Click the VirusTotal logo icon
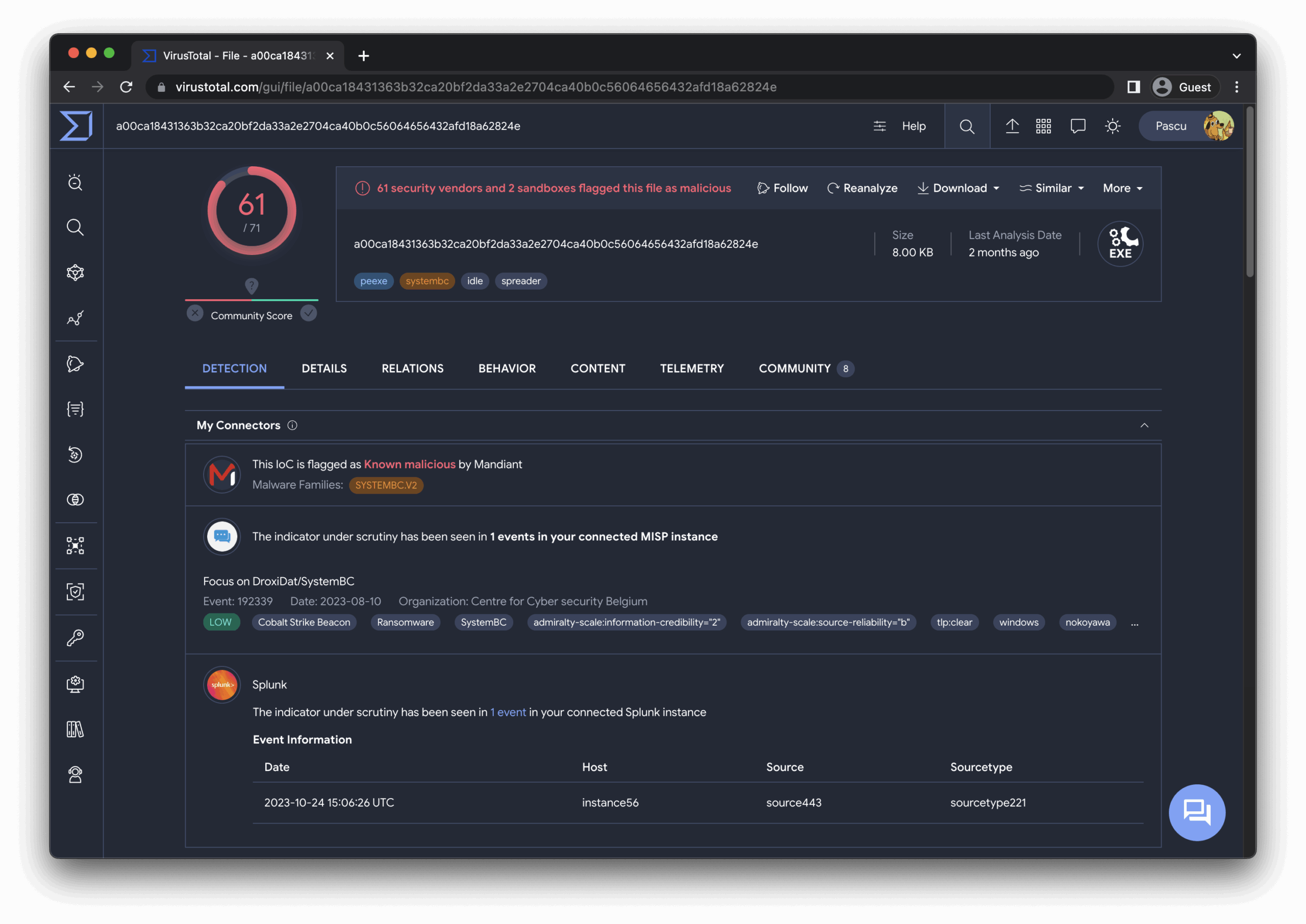Screen dimensions: 1306x924 tap(76, 126)
